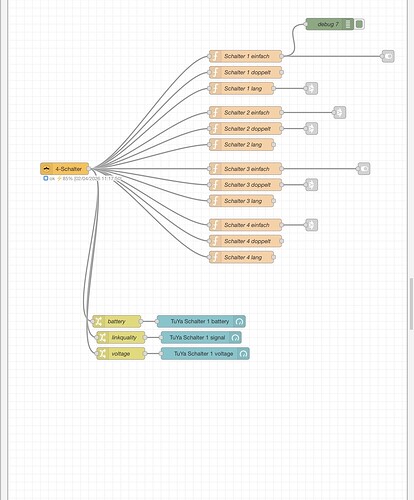Select the 4-Schalter input node icon
Image resolution: width=414 pixels, height=500 pixels.
[46, 169]
